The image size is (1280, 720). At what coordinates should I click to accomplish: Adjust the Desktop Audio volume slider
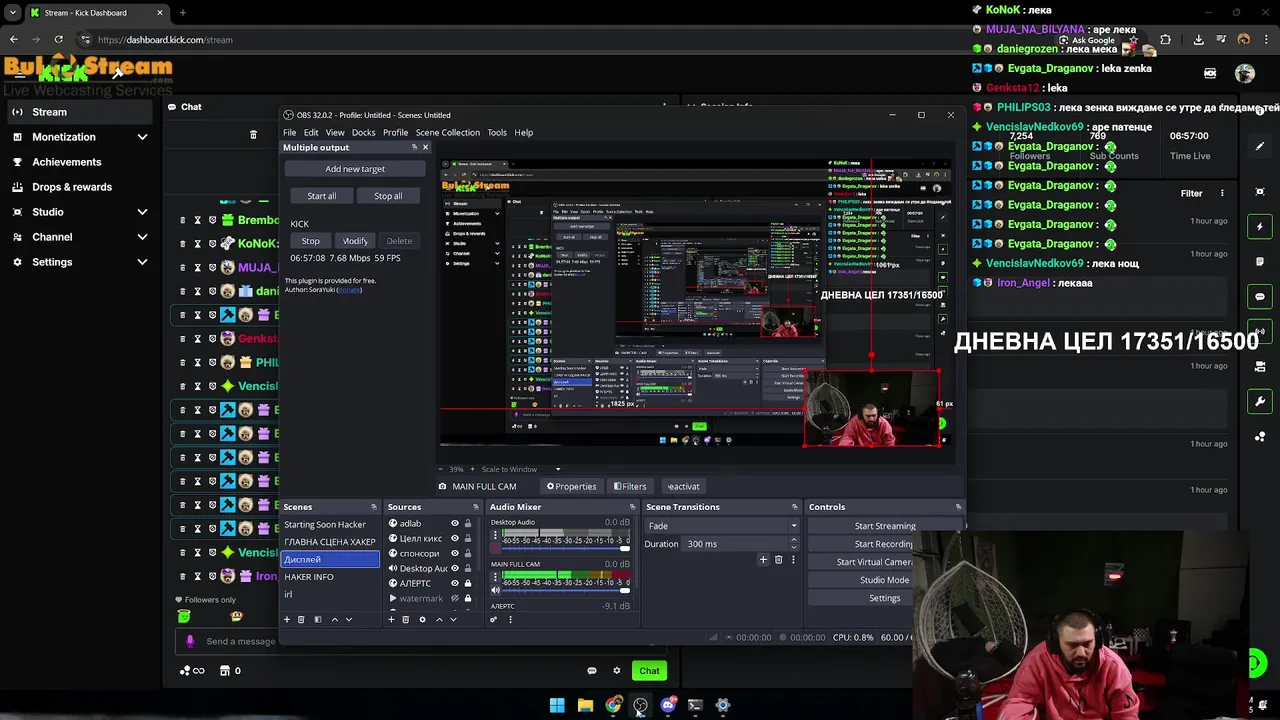[566, 548]
